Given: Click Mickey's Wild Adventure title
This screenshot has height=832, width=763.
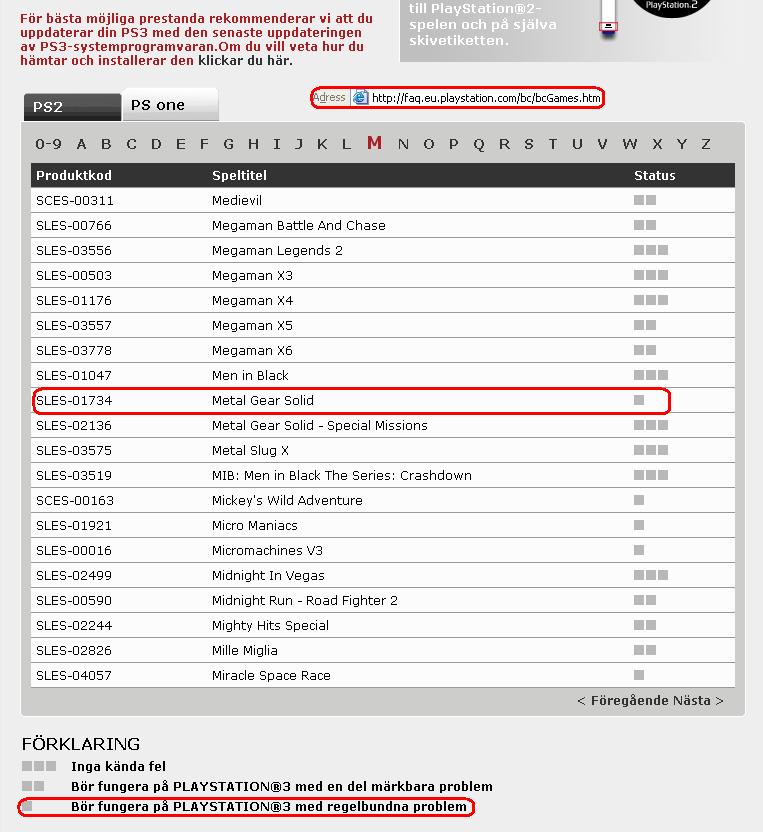Looking at the screenshot, I should click(x=287, y=500).
